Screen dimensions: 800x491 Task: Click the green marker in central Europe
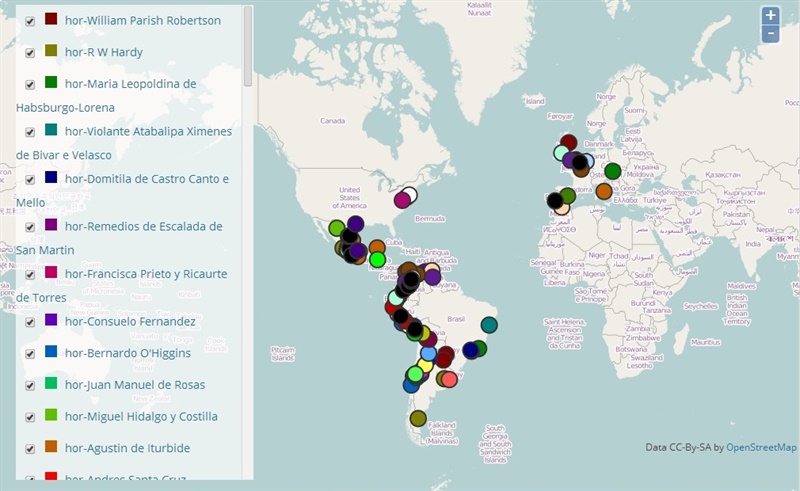(613, 171)
